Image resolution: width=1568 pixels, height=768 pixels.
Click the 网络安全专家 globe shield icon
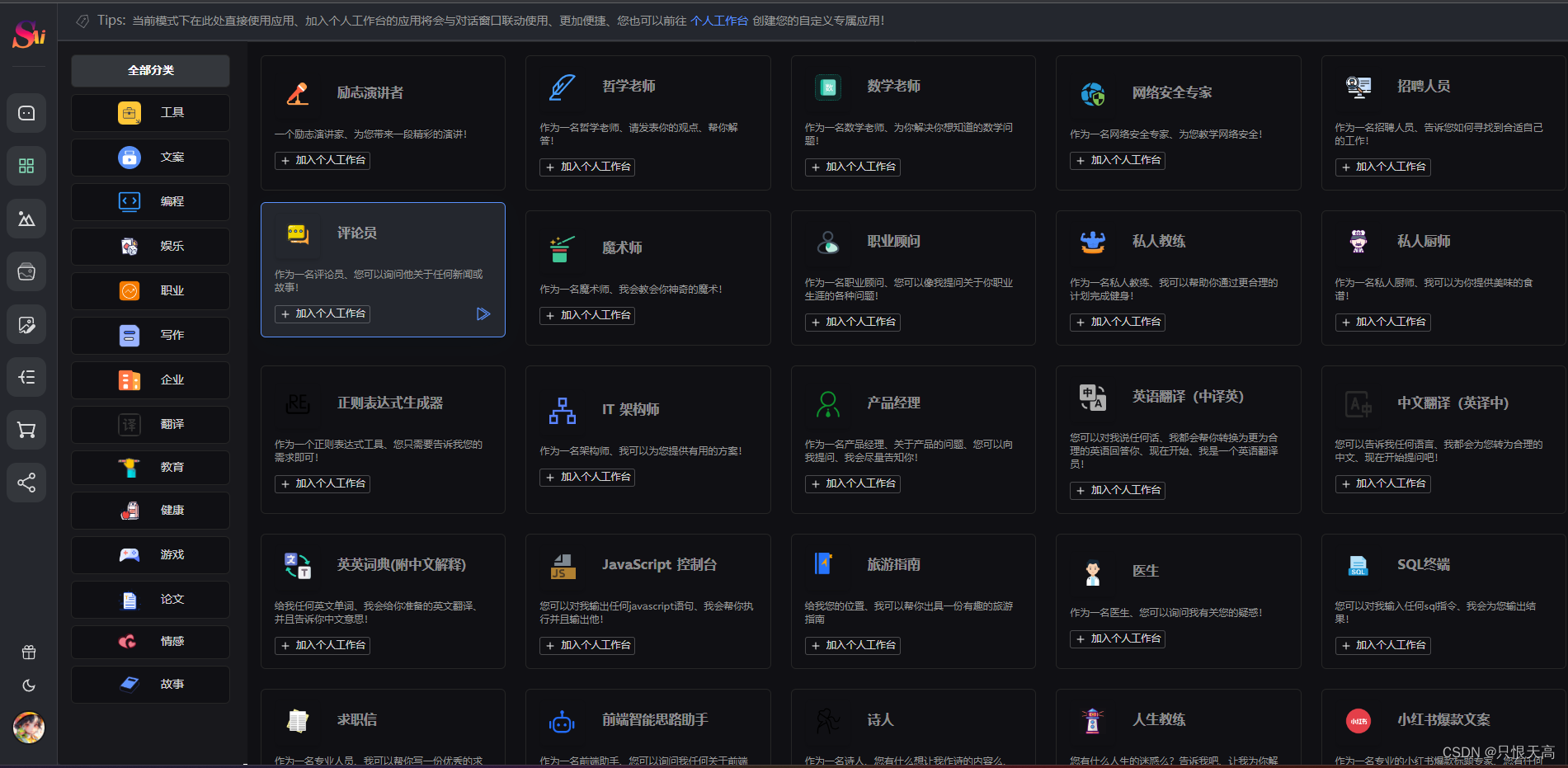[x=1093, y=93]
